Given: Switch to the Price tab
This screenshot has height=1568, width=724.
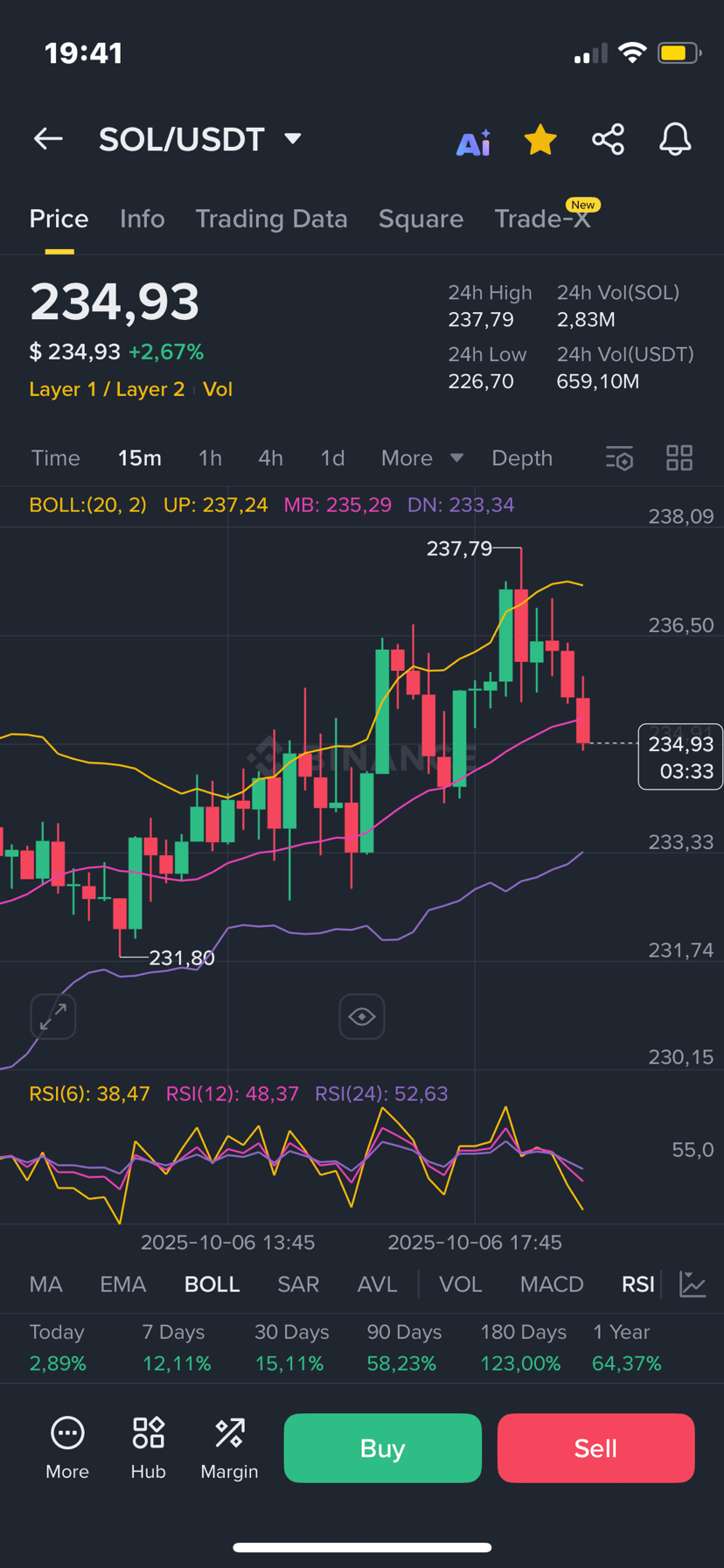Looking at the screenshot, I should 59,219.
